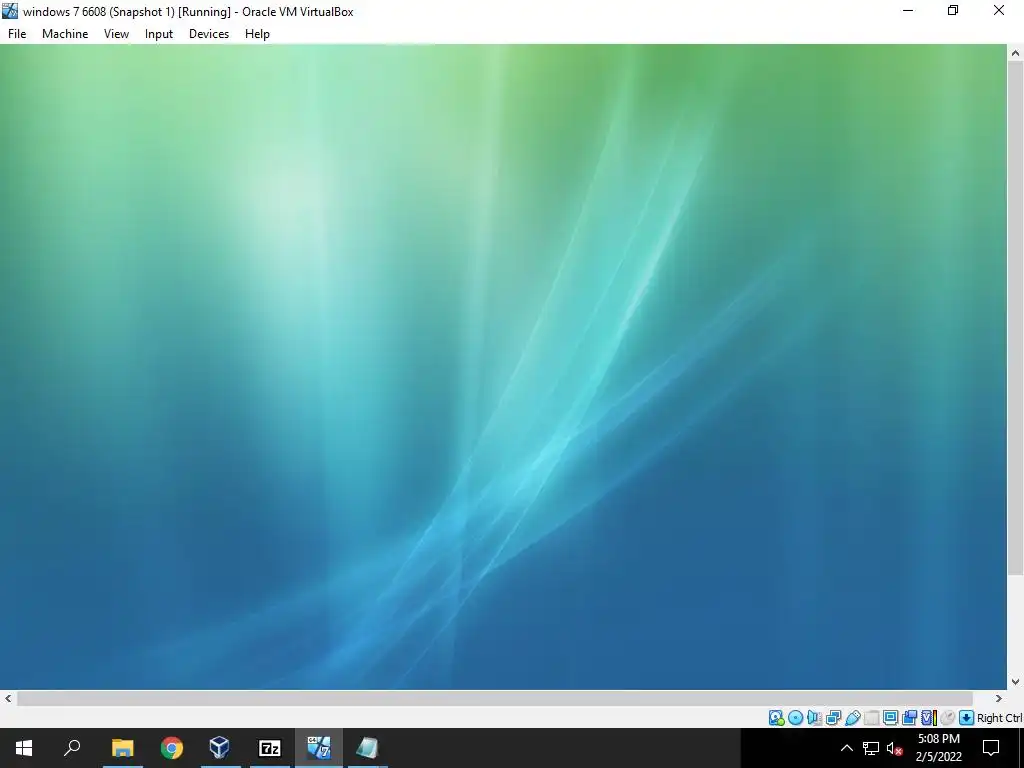Open the Help menu
1024x768 pixels.
pyautogui.click(x=257, y=34)
